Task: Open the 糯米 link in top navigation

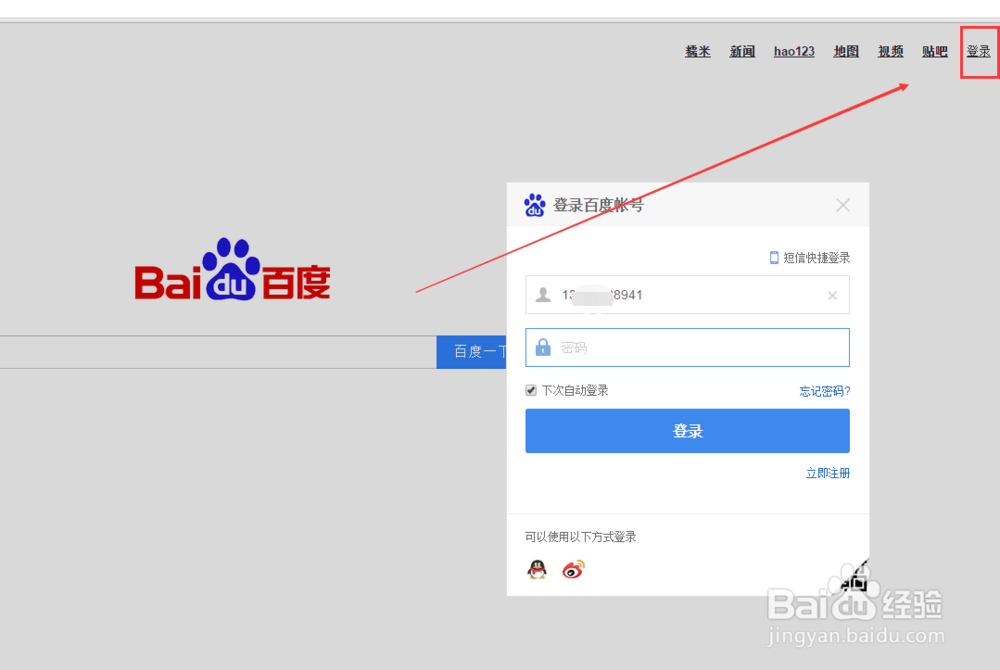Action: pos(698,52)
